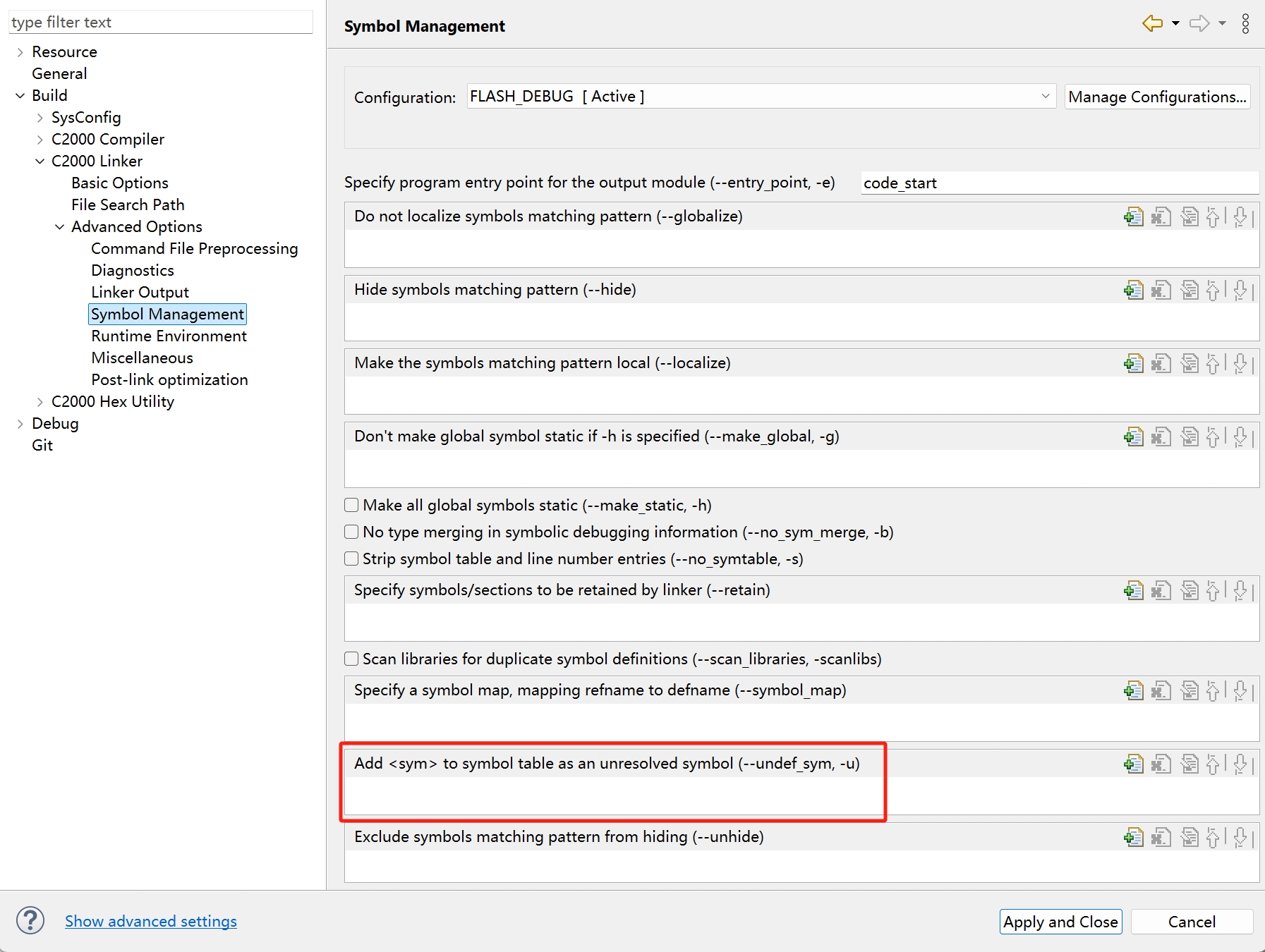The width and height of the screenshot is (1265, 952).
Task: Select Runtime Environment in the tree
Action: (x=169, y=336)
